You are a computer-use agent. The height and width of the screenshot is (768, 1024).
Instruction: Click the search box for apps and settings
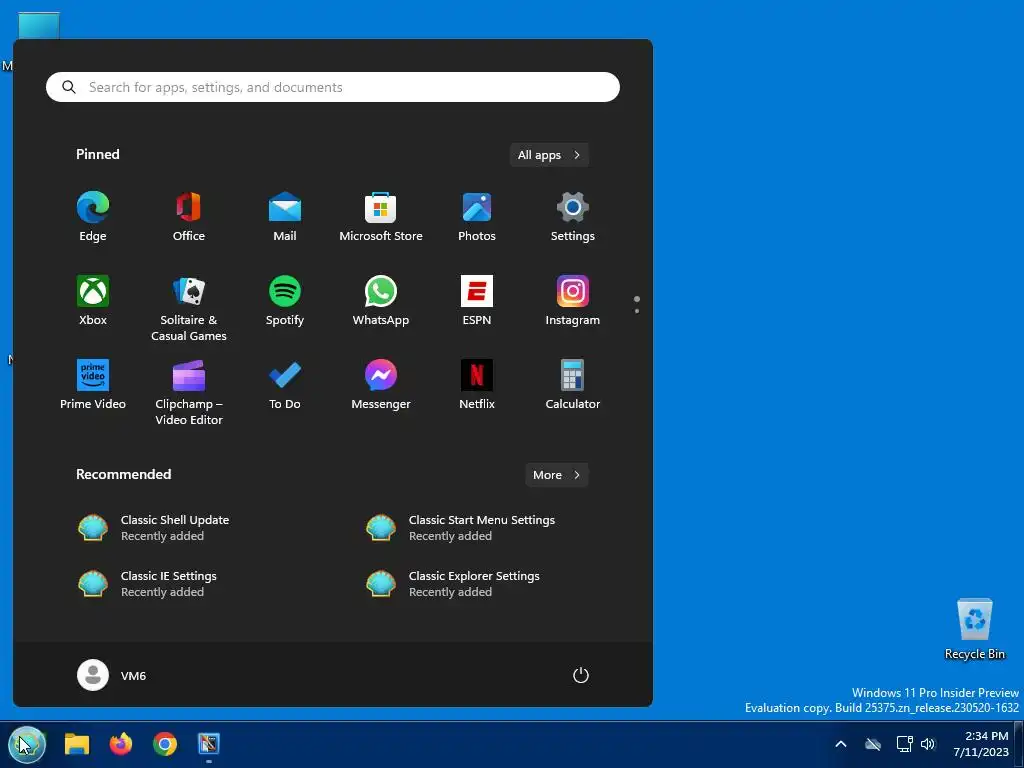pyautogui.click(x=332, y=87)
